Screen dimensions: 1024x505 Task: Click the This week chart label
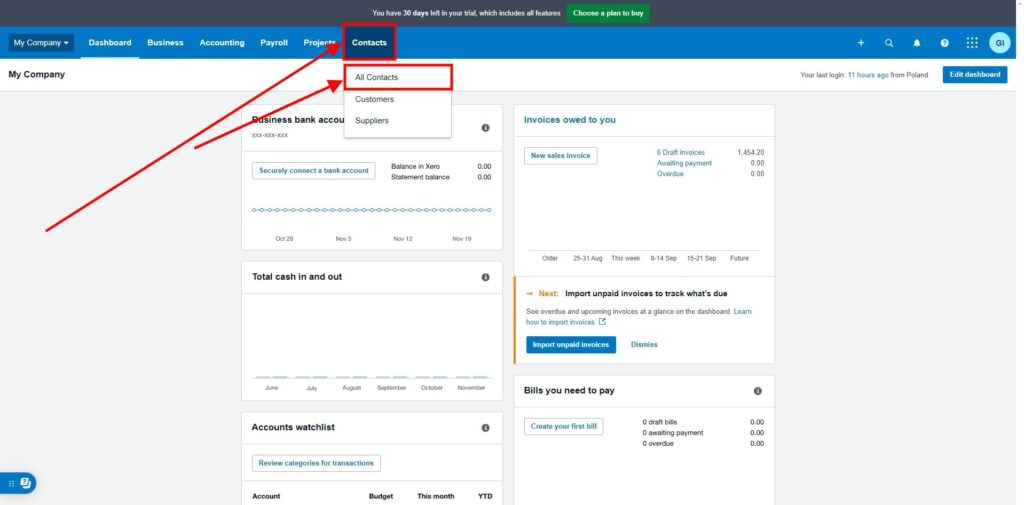click(x=626, y=259)
